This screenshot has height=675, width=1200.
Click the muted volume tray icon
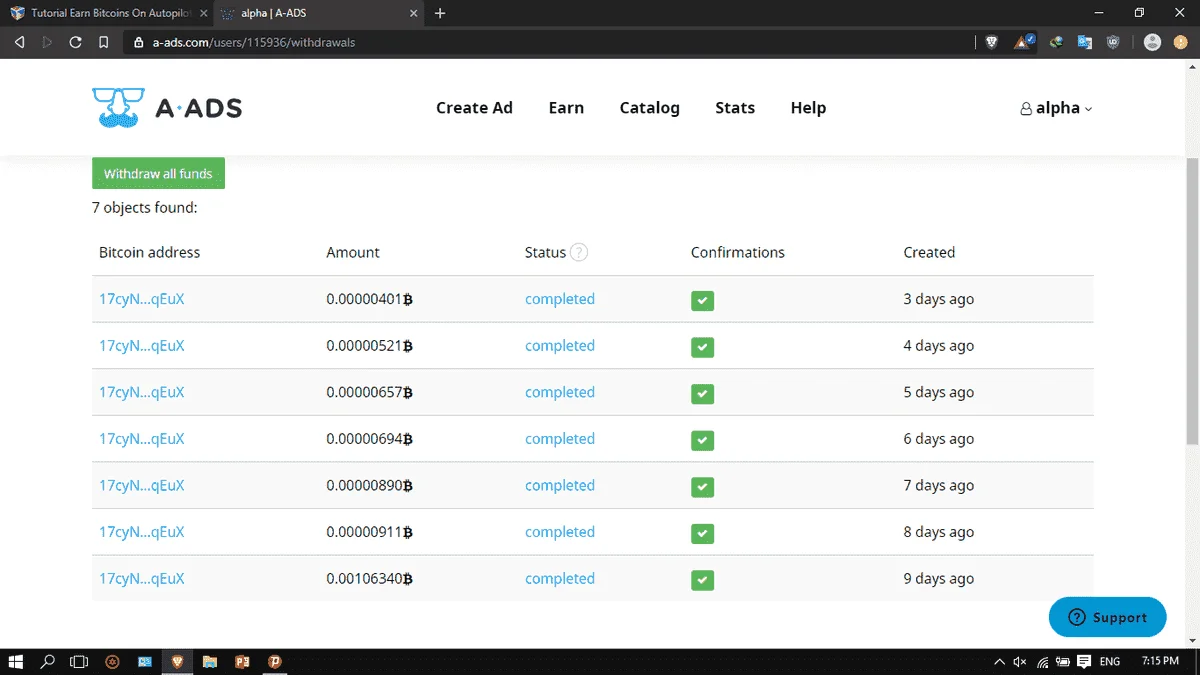(x=1020, y=662)
